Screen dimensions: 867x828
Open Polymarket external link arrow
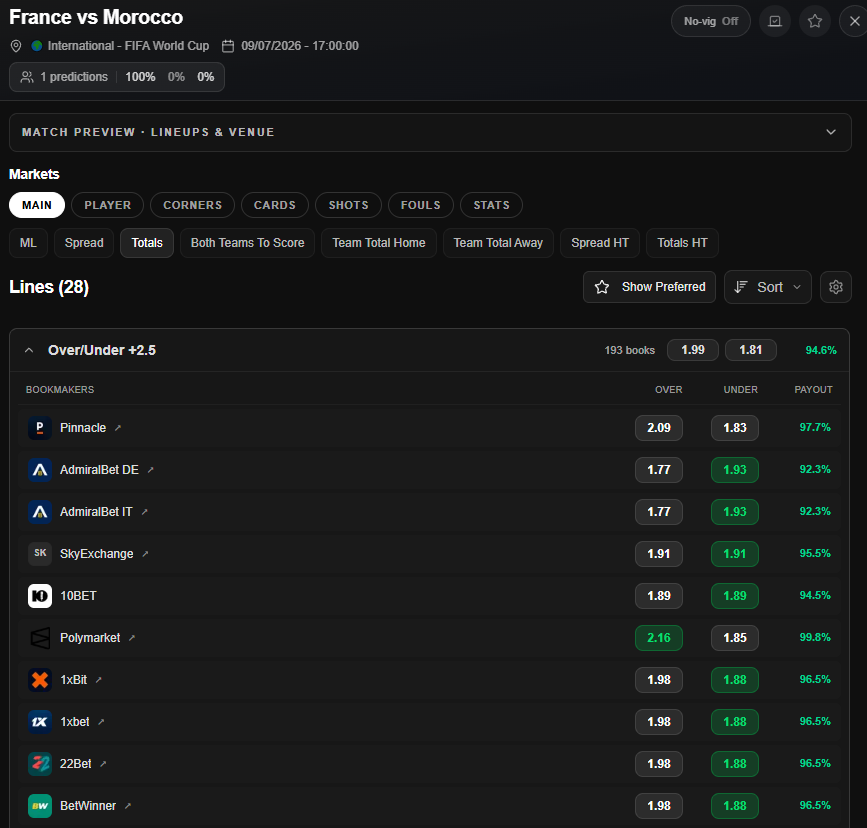[x=132, y=638]
